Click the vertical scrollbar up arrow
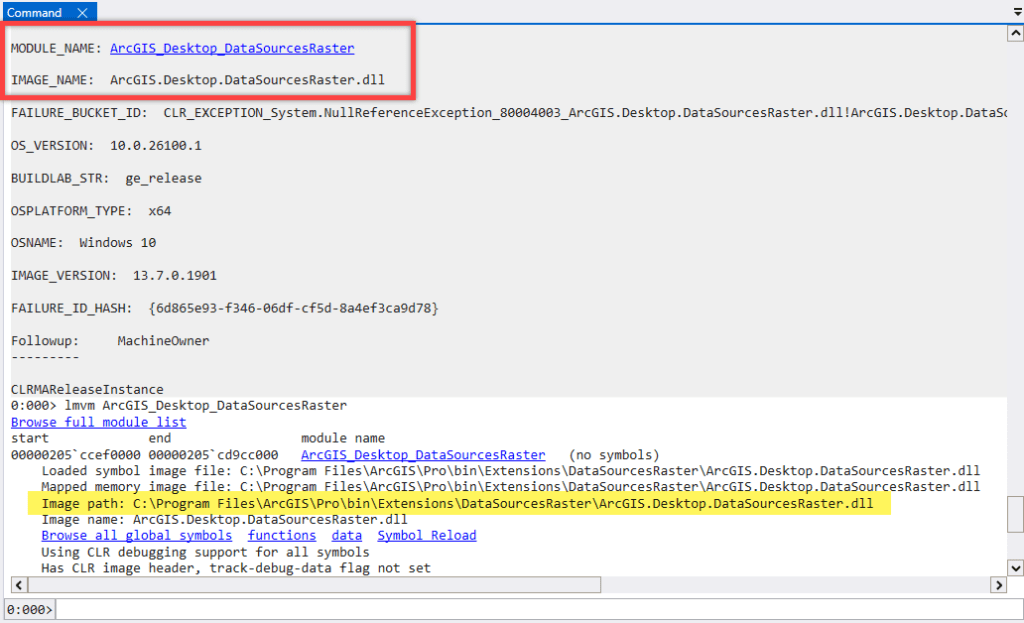The height and width of the screenshot is (623, 1024). tap(1016, 33)
